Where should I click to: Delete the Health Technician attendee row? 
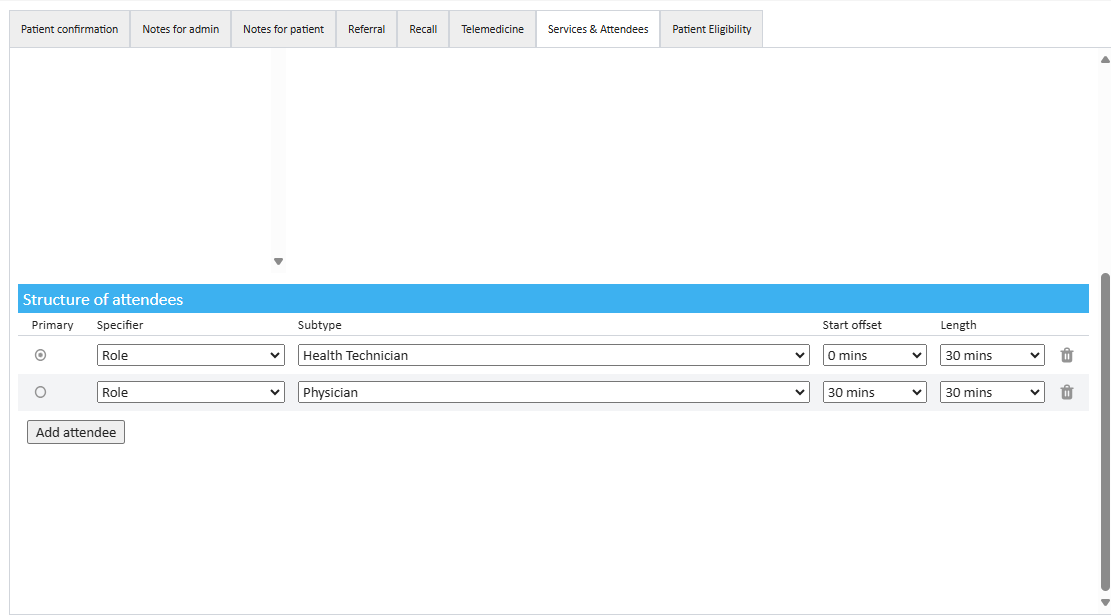pyautogui.click(x=1067, y=355)
